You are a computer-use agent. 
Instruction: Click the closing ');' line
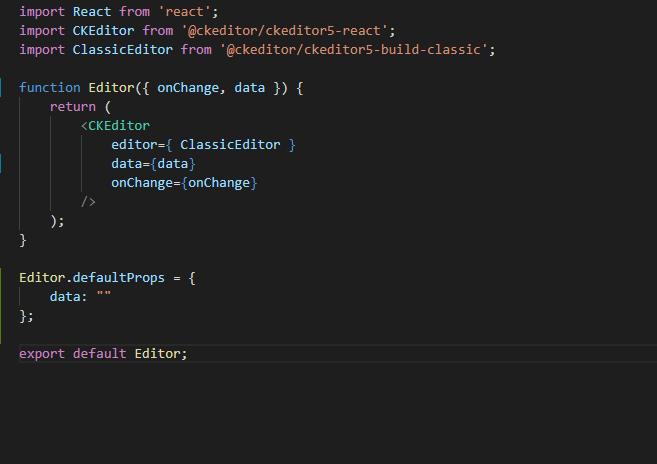(x=57, y=221)
